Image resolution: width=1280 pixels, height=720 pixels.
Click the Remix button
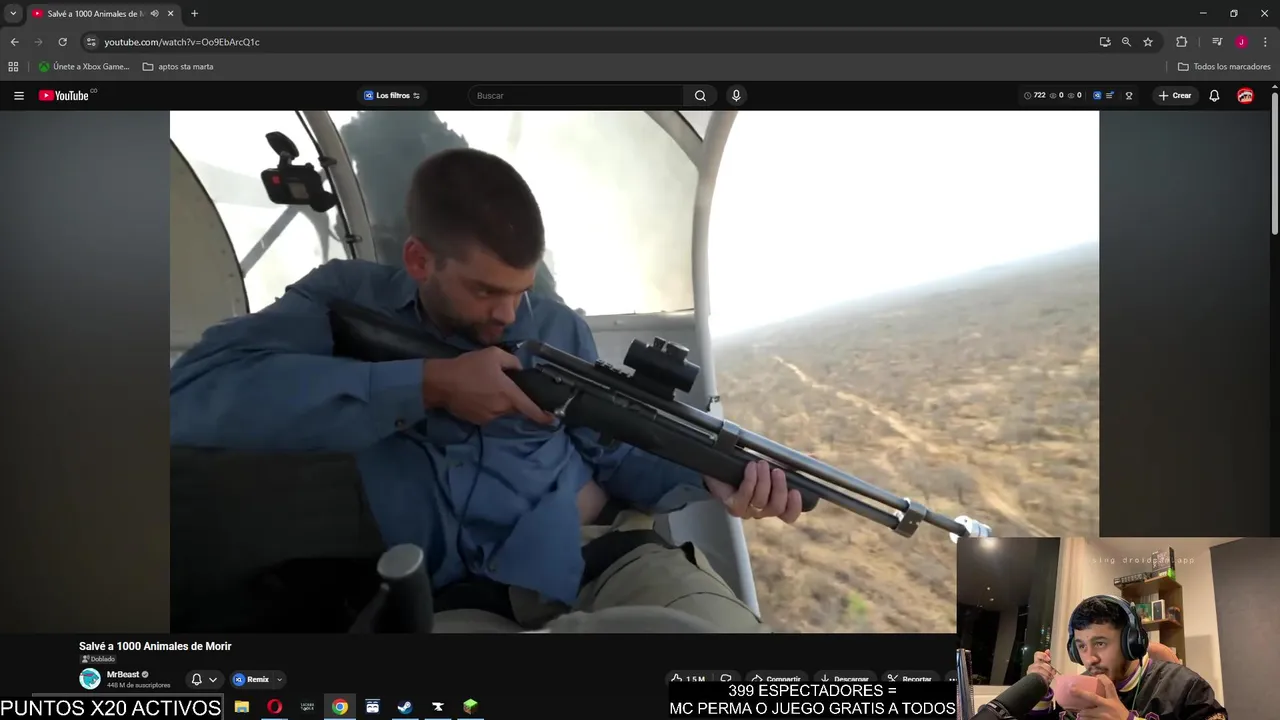click(252, 680)
